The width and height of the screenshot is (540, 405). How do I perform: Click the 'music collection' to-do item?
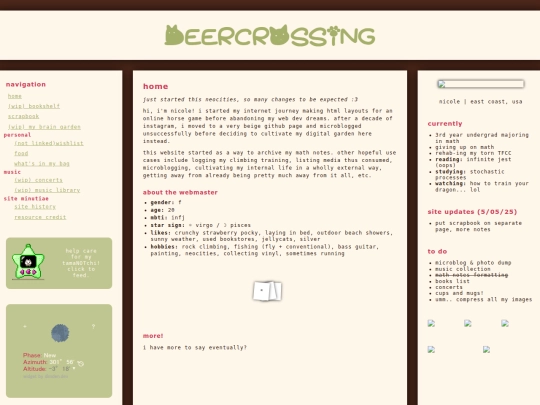463,269
